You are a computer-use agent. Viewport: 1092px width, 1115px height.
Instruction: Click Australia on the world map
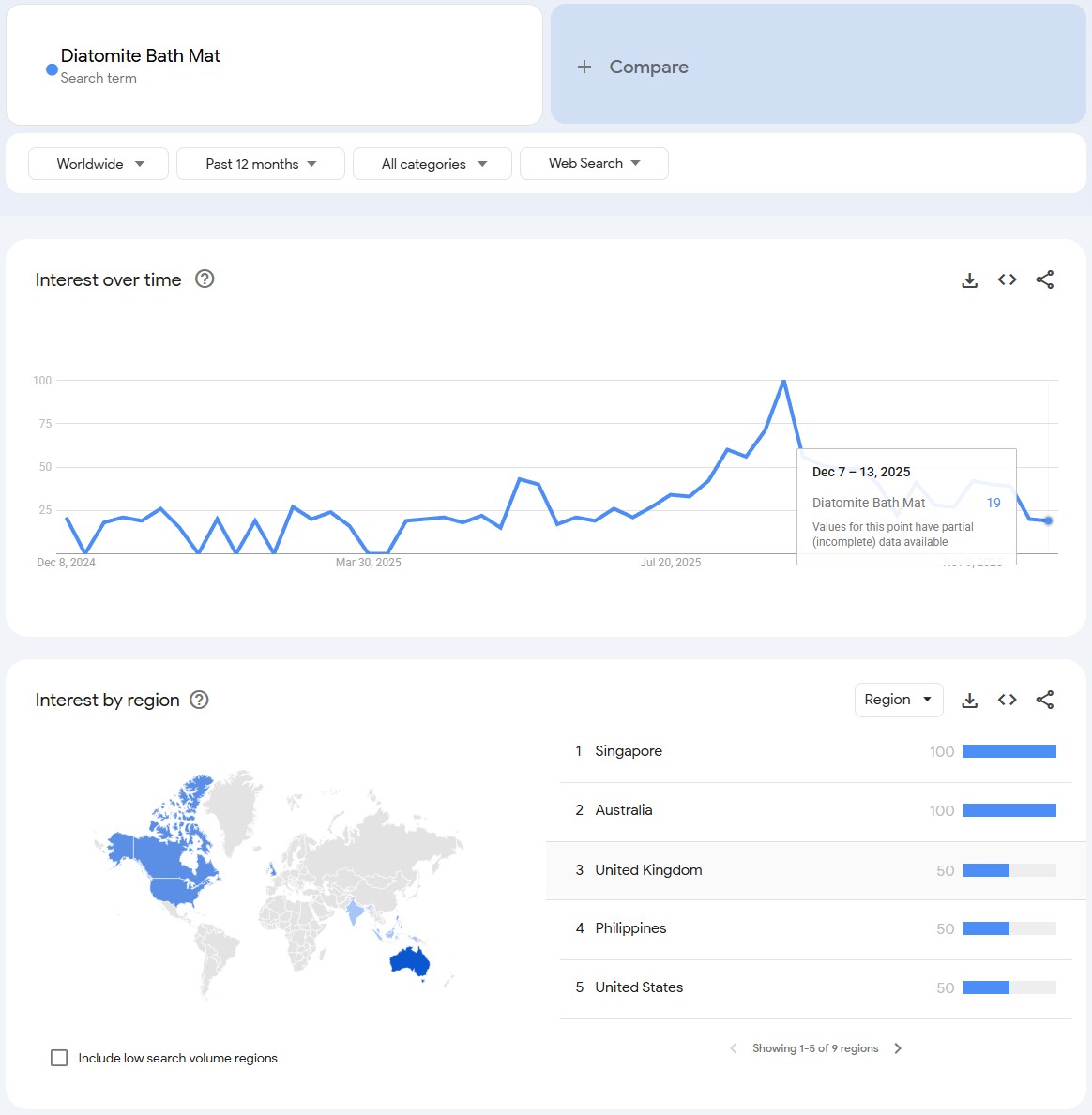point(409,961)
